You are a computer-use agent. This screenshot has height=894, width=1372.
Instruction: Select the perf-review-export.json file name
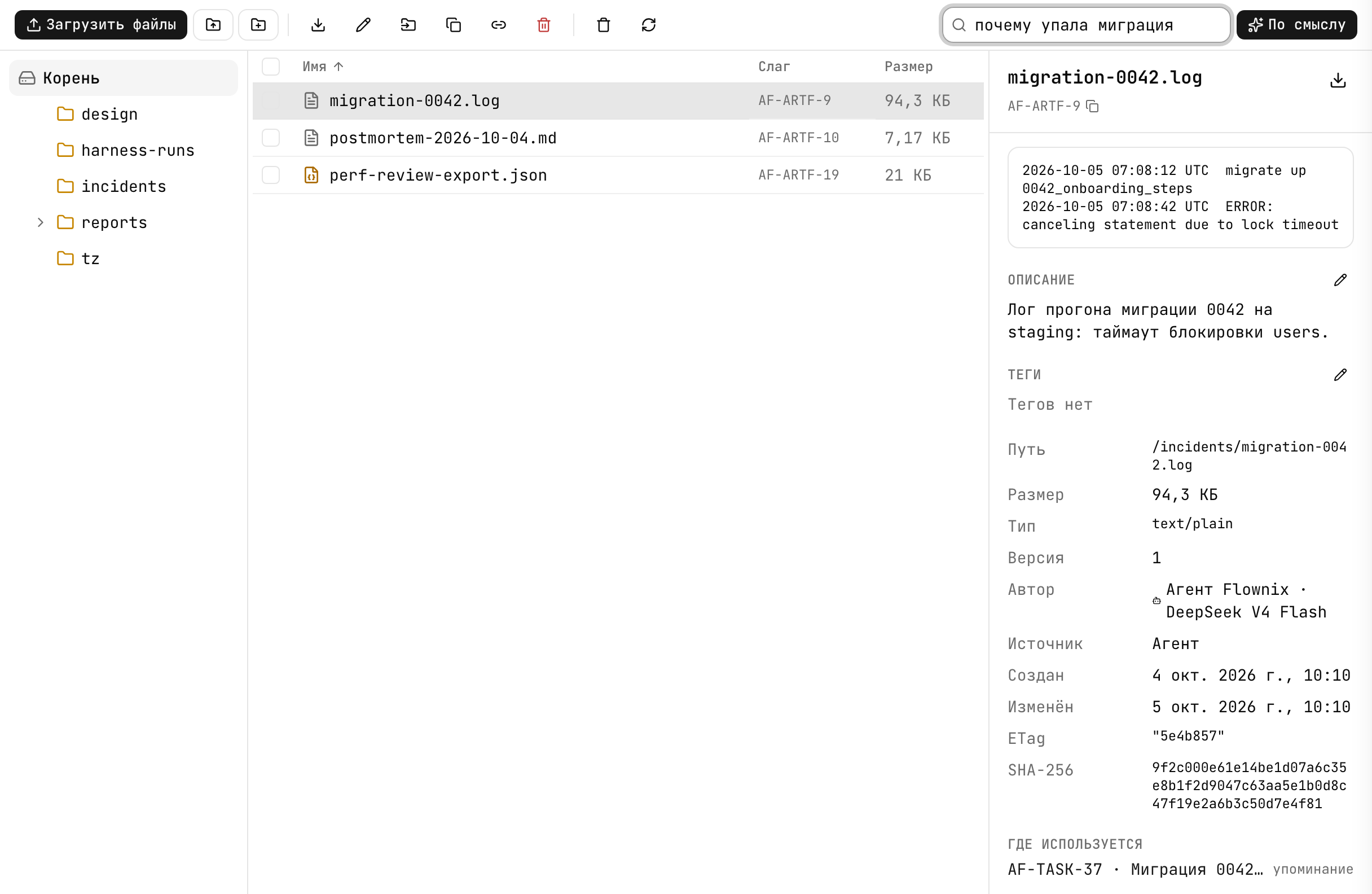pos(438,175)
